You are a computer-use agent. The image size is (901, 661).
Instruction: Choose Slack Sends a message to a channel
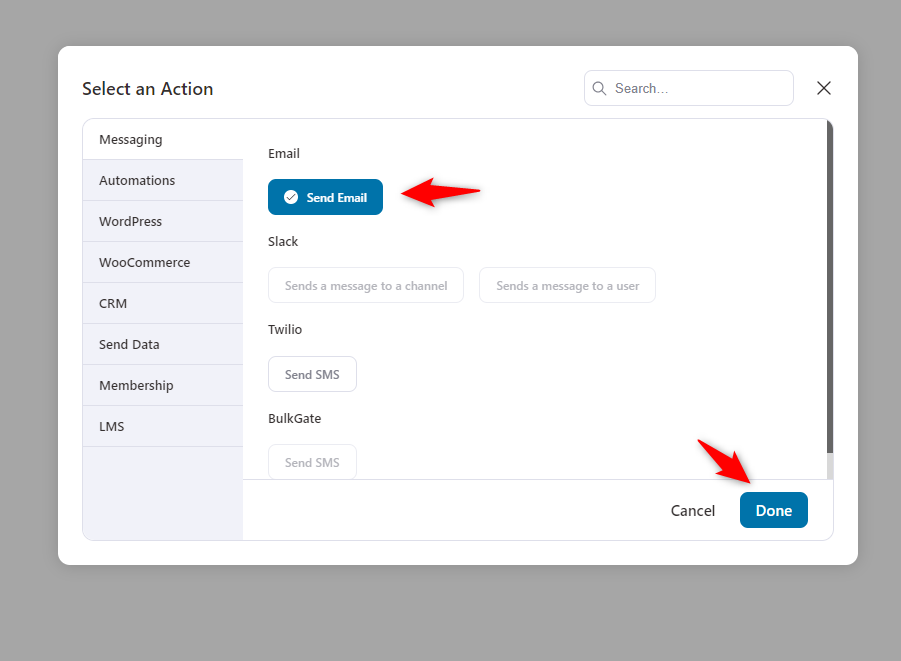pos(365,285)
